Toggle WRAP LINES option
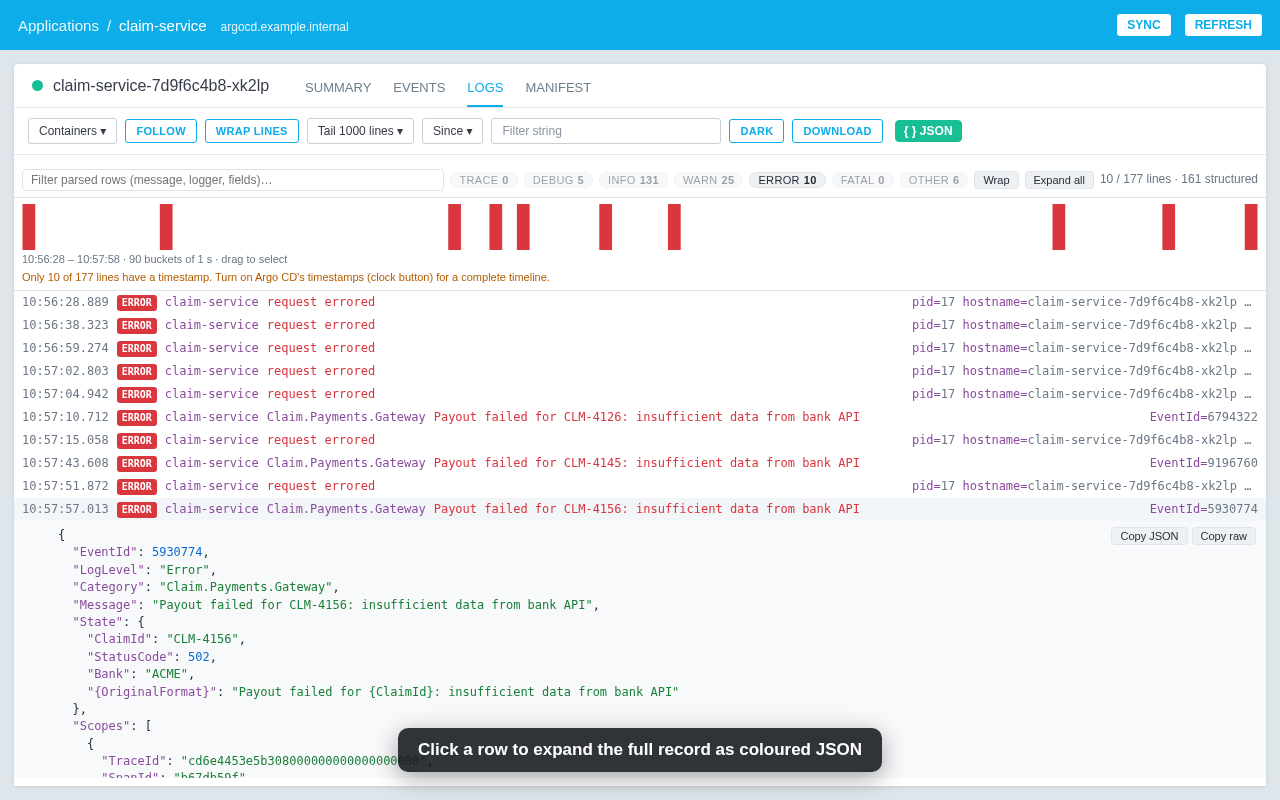The image size is (1280, 800). pyautogui.click(x=252, y=131)
